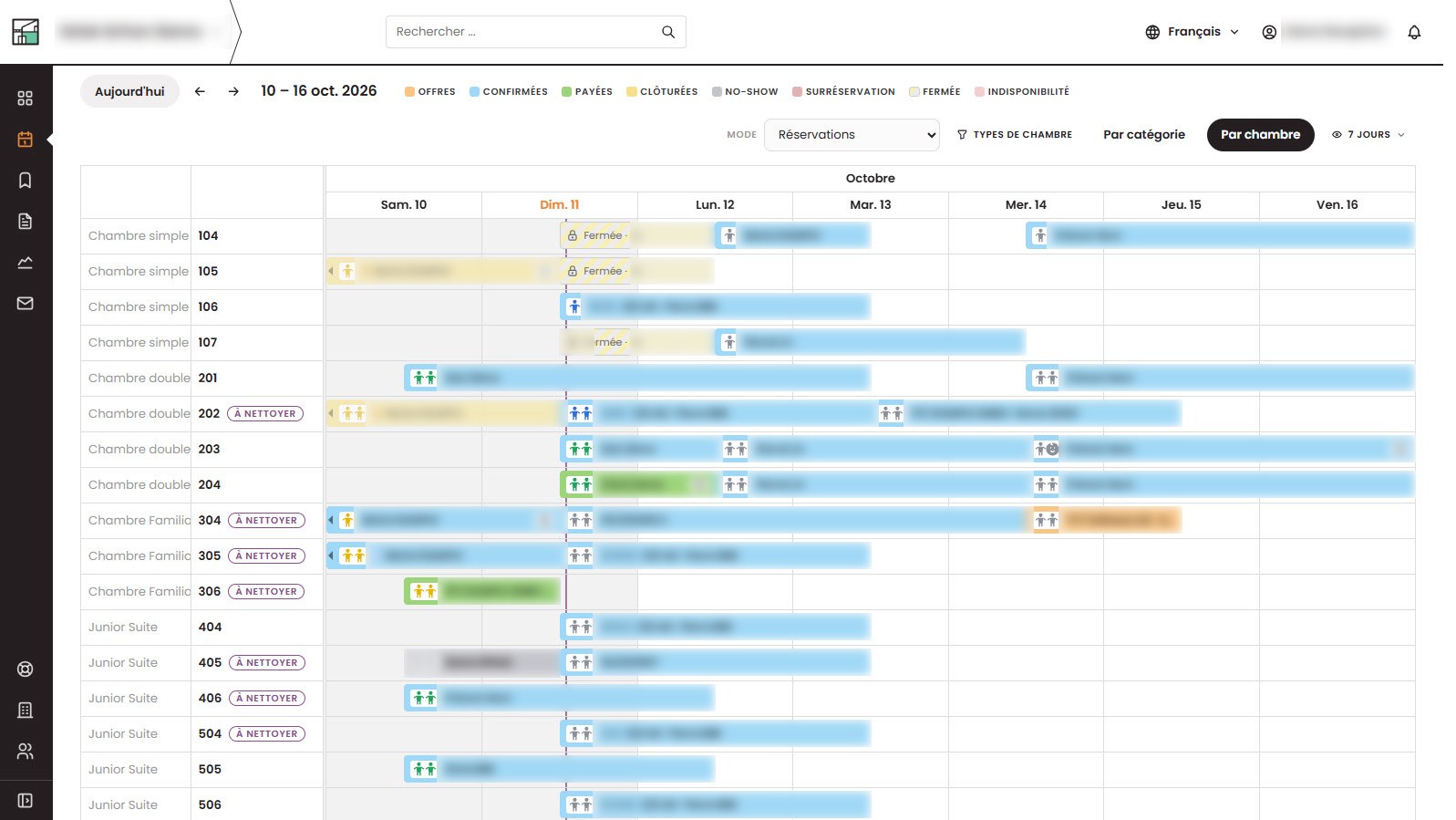The width and height of the screenshot is (1456, 820).
Task: Click the user account icon
Action: pyautogui.click(x=1269, y=32)
